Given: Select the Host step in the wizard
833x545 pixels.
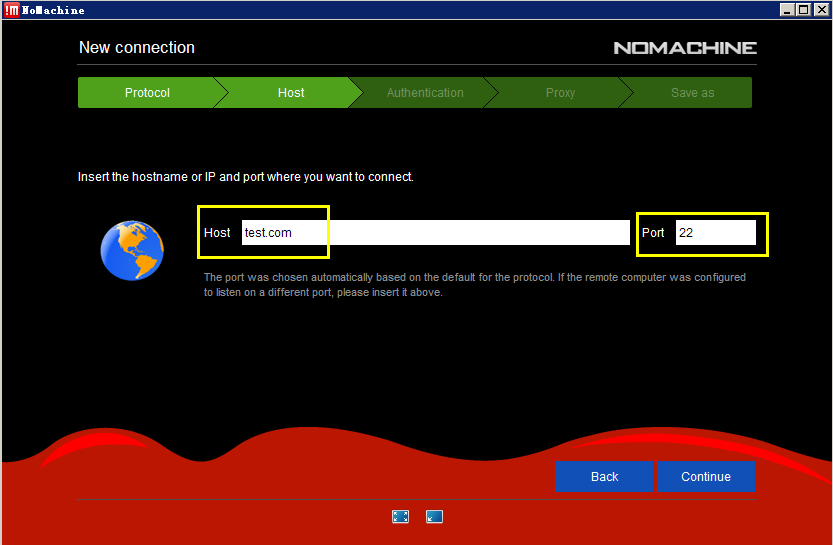Looking at the screenshot, I should [291, 92].
